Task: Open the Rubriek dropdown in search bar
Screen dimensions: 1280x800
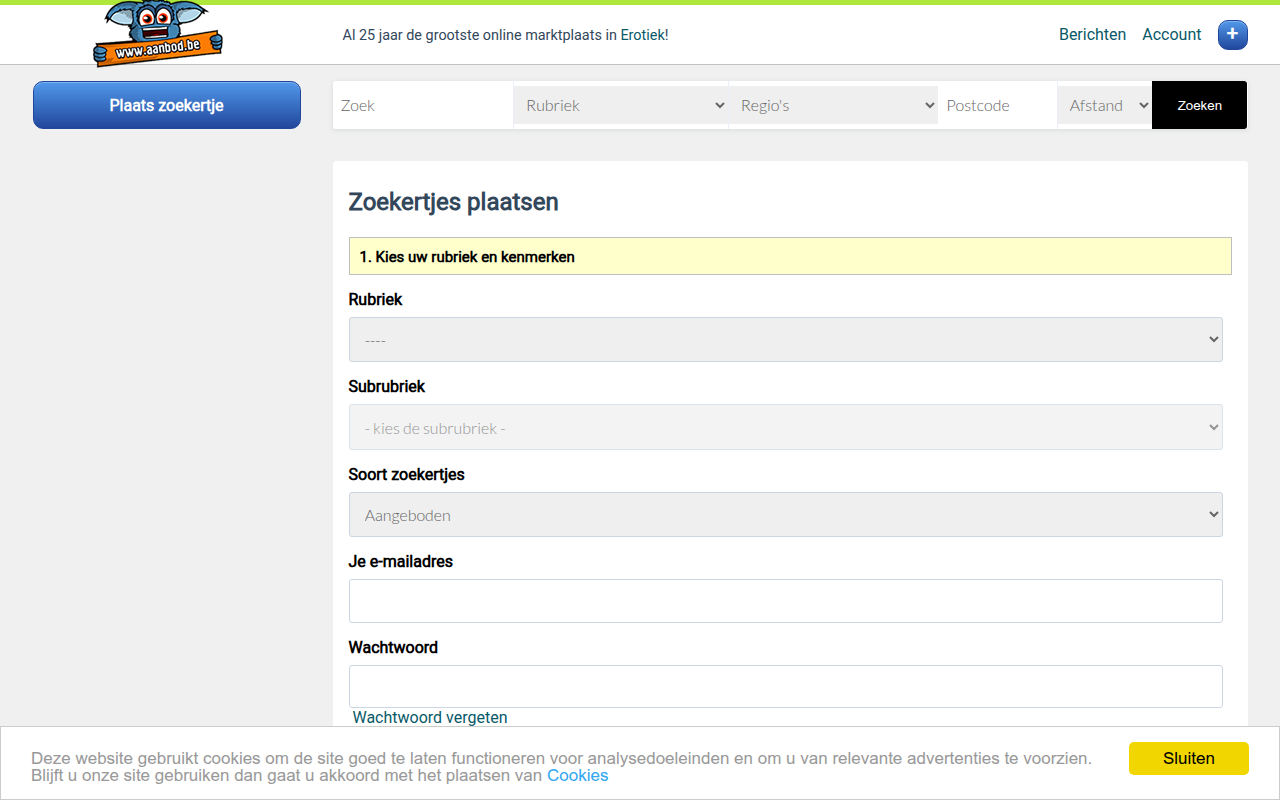Action: click(x=621, y=105)
